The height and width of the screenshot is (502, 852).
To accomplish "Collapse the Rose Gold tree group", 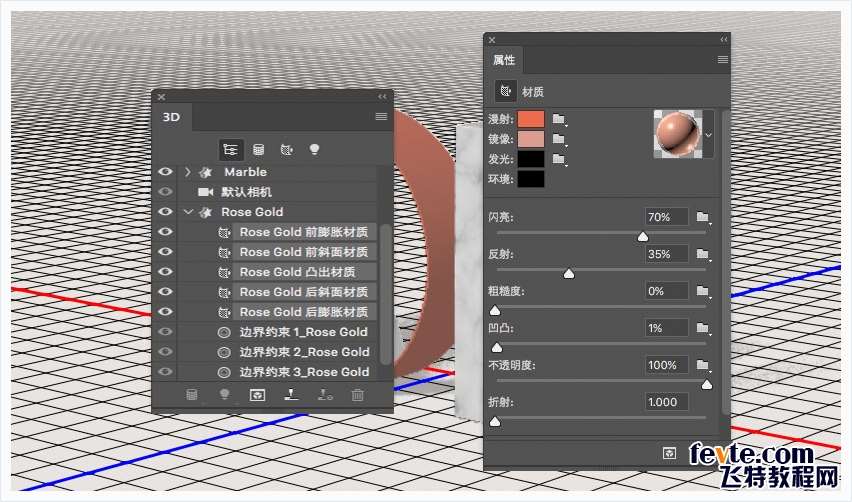I will 188,212.
